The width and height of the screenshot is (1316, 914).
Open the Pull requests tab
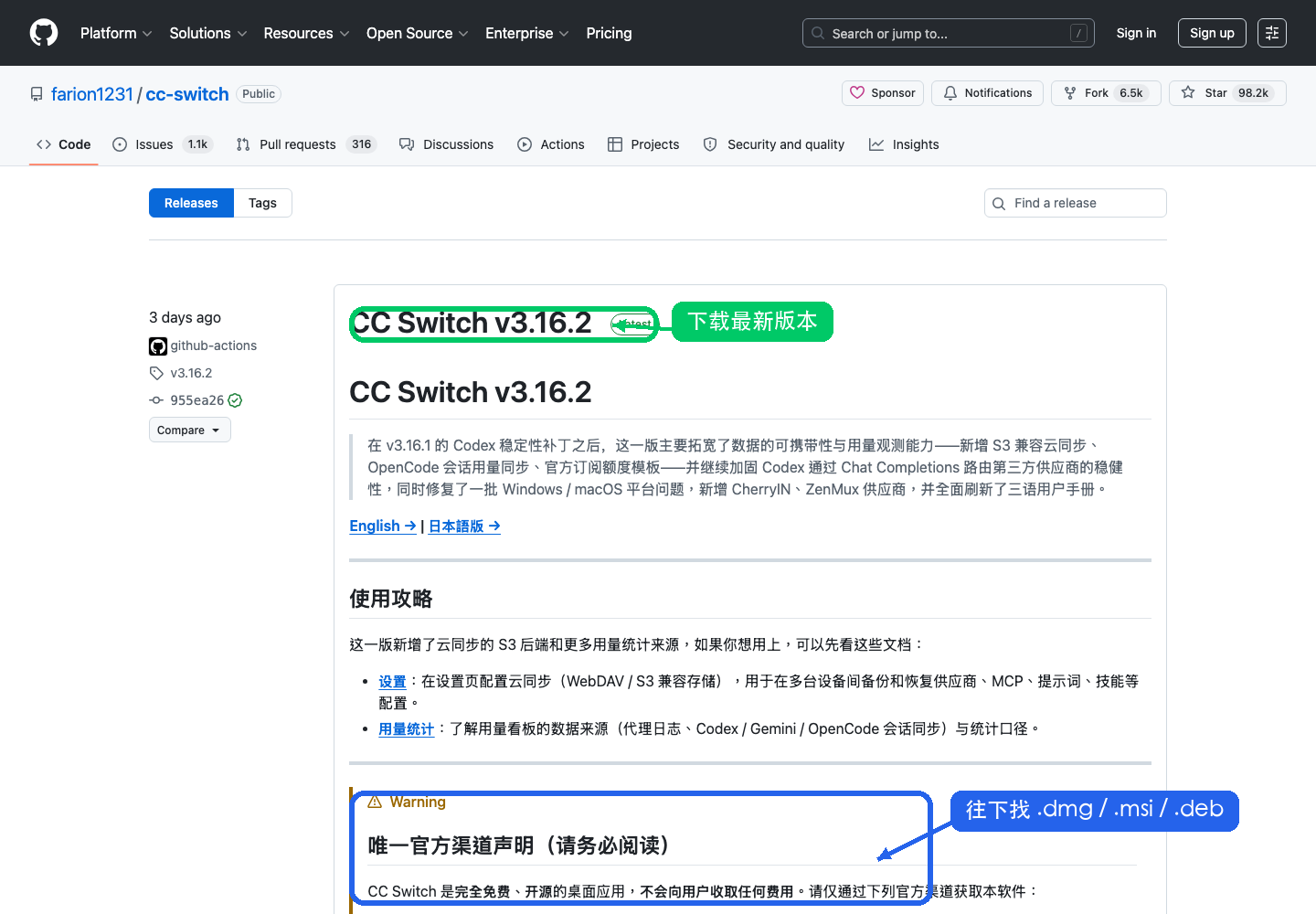tap(306, 144)
